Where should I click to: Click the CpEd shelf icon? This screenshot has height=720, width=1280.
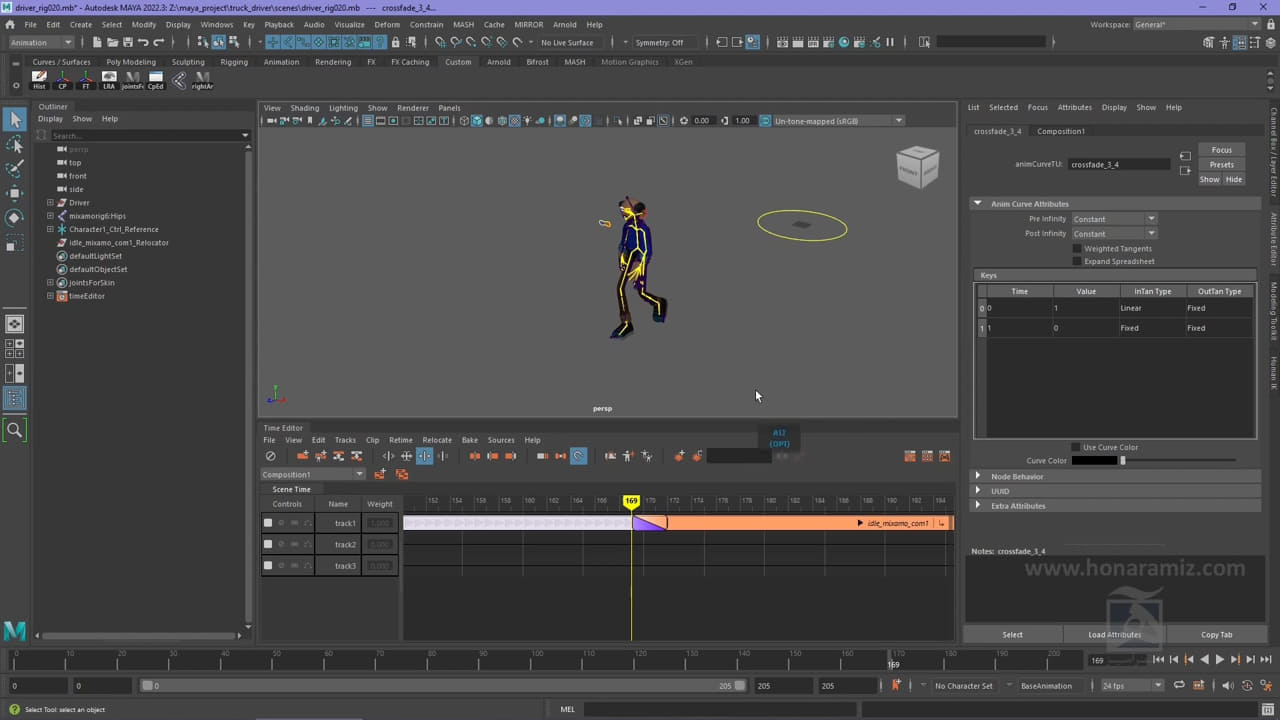point(155,80)
